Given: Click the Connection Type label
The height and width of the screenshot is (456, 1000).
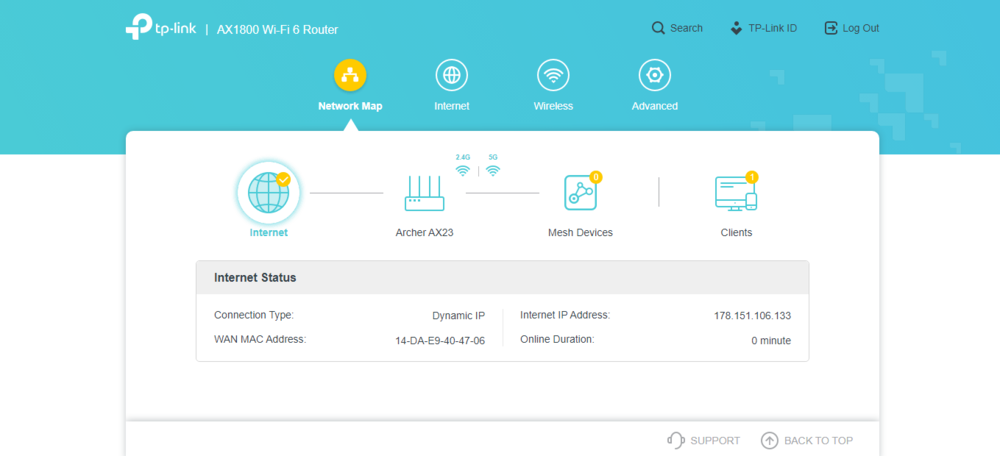Looking at the screenshot, I should 254,315.
